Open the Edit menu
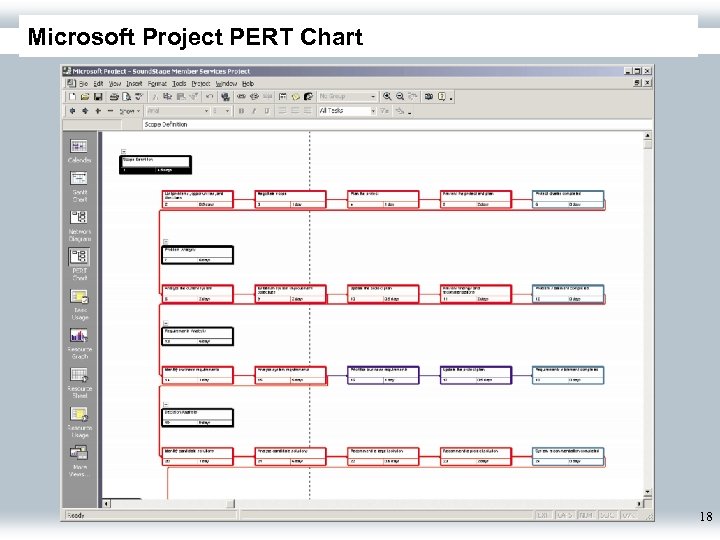720x540 pixels. (x=98, y=84)
